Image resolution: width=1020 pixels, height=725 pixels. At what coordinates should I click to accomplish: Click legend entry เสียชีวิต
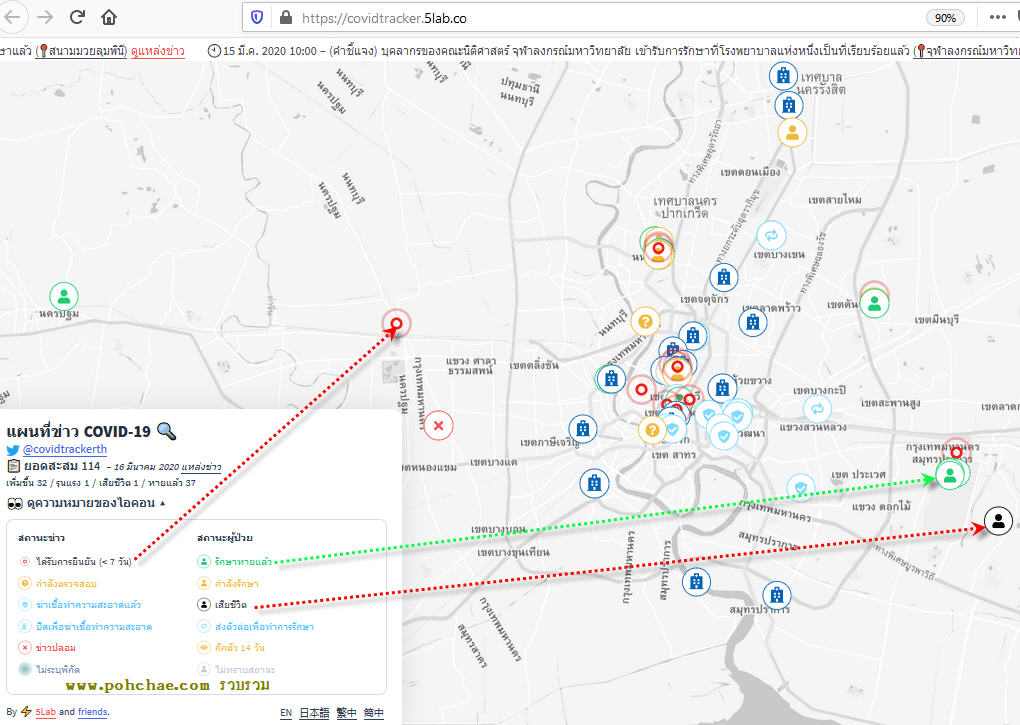coord(222,605)
